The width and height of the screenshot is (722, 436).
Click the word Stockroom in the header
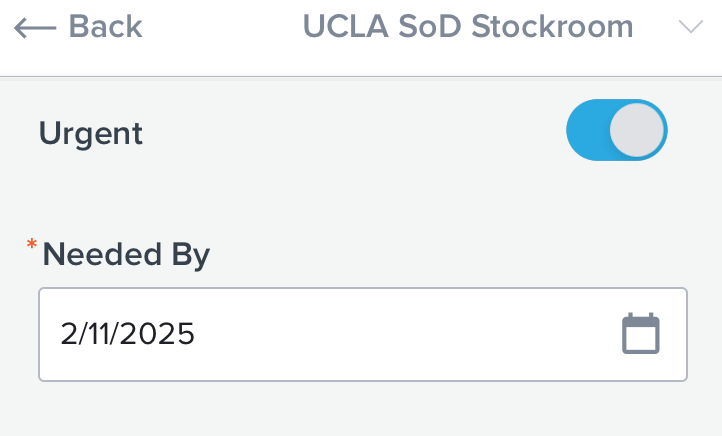click(x=553, y=26)
